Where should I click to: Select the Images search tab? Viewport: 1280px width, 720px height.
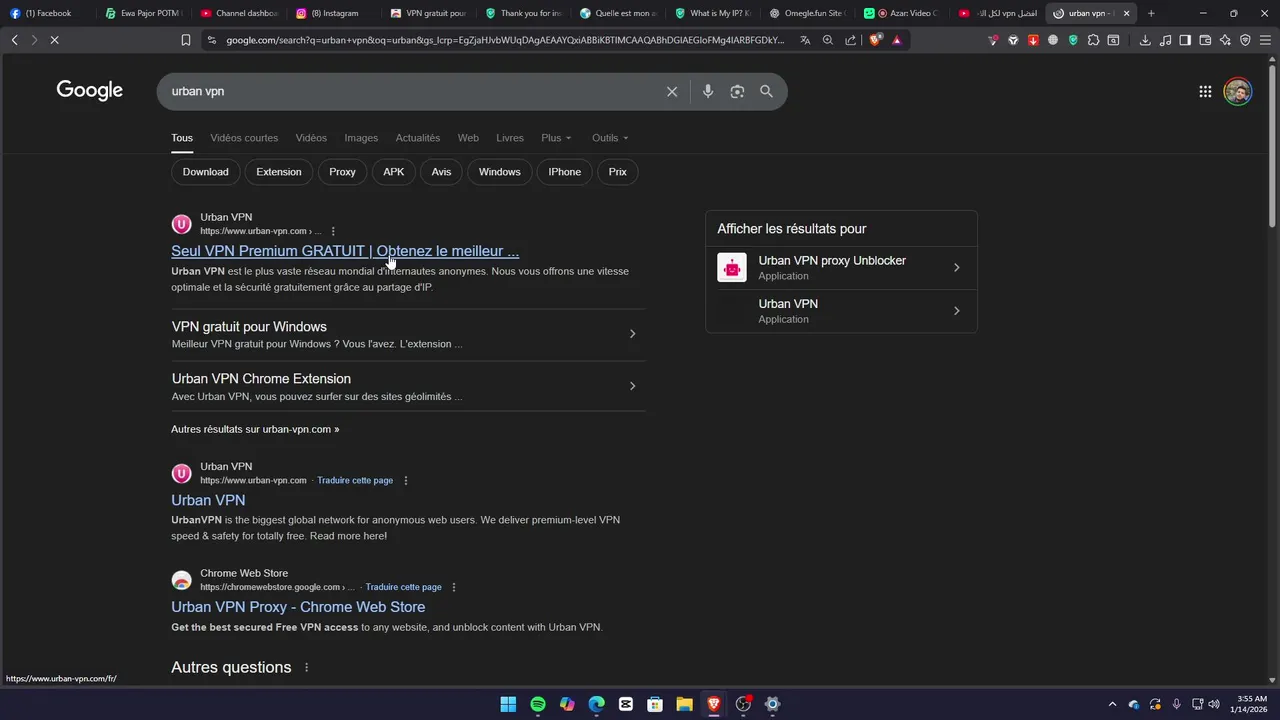pos(361,138)
